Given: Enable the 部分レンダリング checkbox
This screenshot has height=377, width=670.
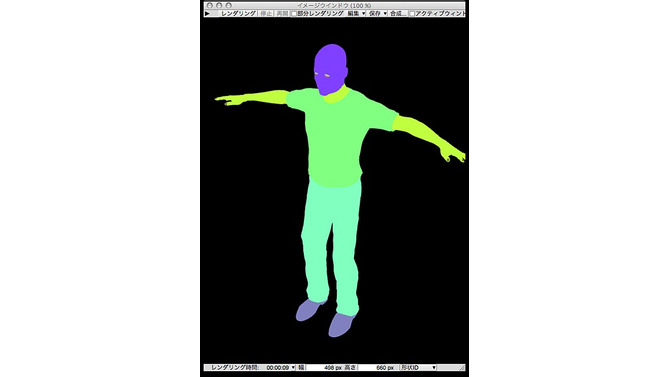Looking at the screenshot, I should (x=294, y=14).
